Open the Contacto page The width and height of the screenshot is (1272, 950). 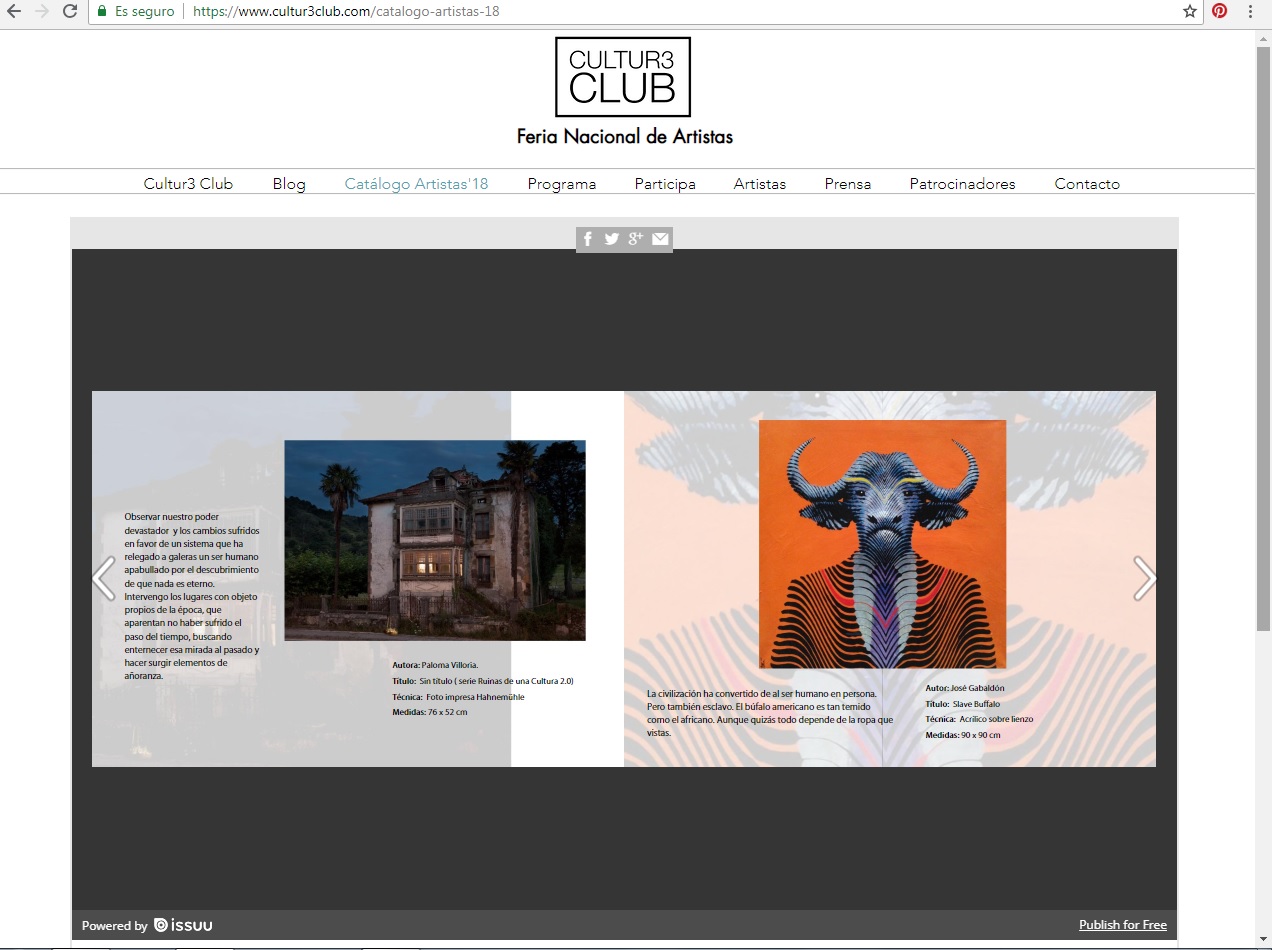(1087, 184)
